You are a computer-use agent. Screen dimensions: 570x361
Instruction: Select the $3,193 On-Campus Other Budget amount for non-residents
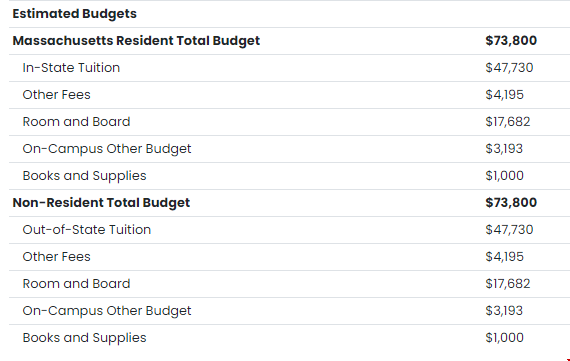504,310
